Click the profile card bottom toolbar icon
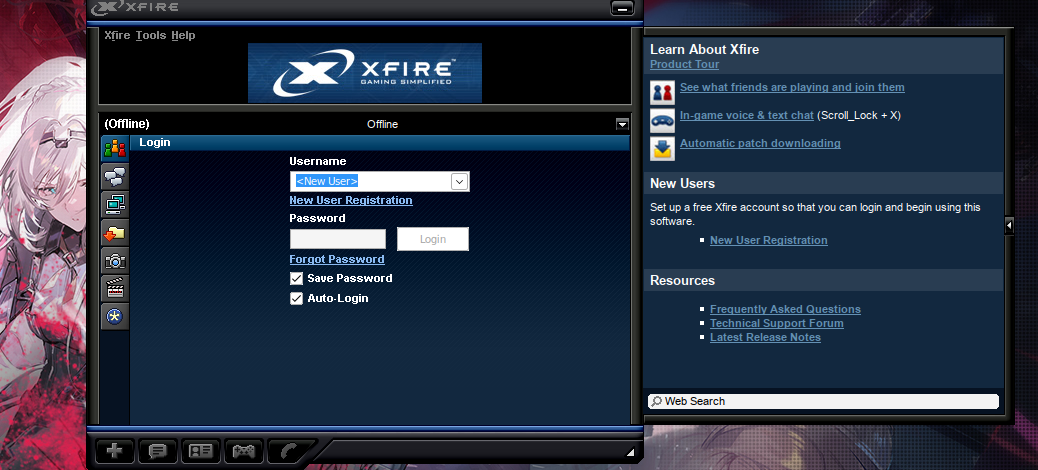This screenshot has height=470, width=1038. pos(201,451)
